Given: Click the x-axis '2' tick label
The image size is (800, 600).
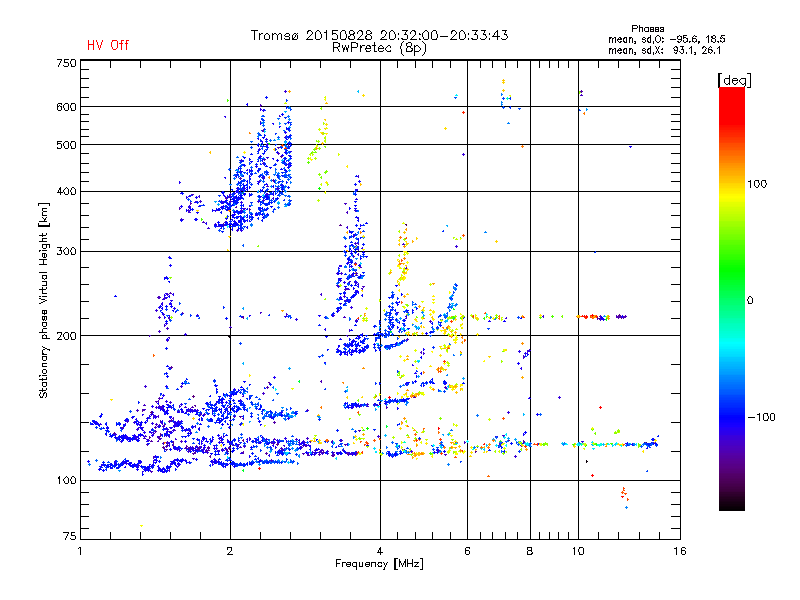Looking at the screenshot, I should click(x=230, y=551).
